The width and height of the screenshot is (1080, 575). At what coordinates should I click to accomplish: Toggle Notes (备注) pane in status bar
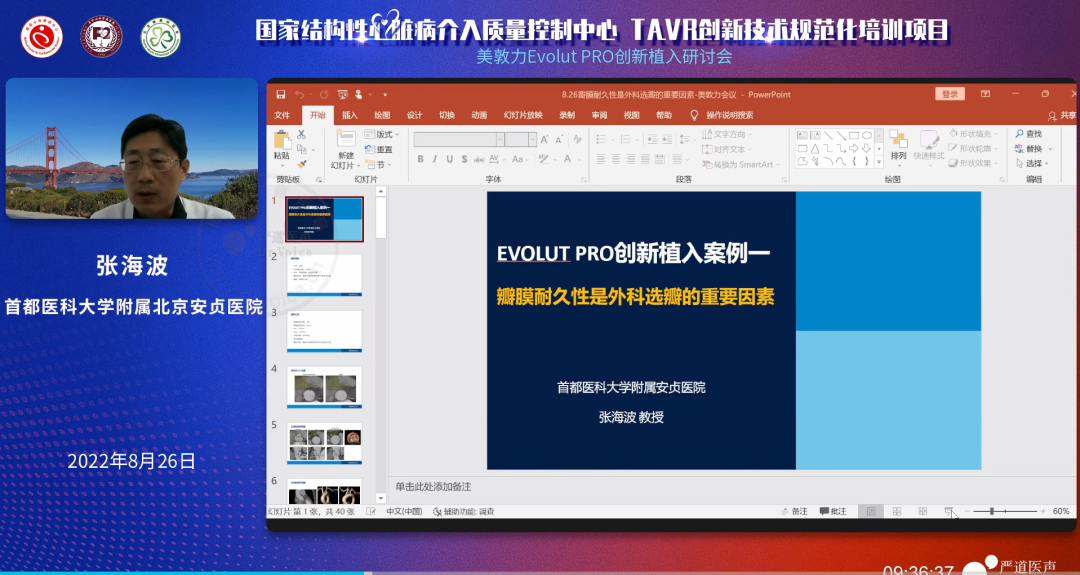tap(795, 512)
